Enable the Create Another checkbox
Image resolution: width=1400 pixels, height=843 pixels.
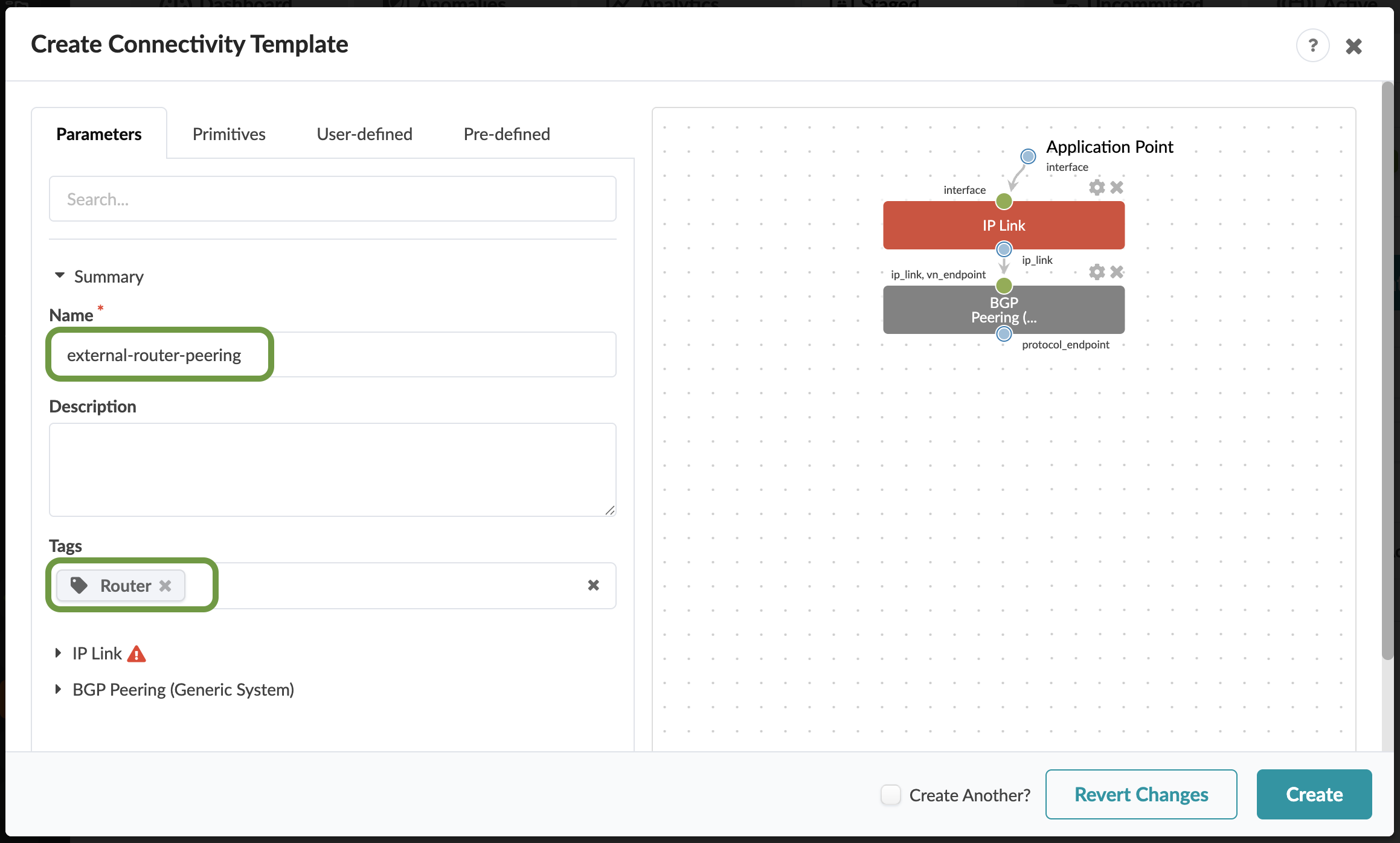click(890, 795)
